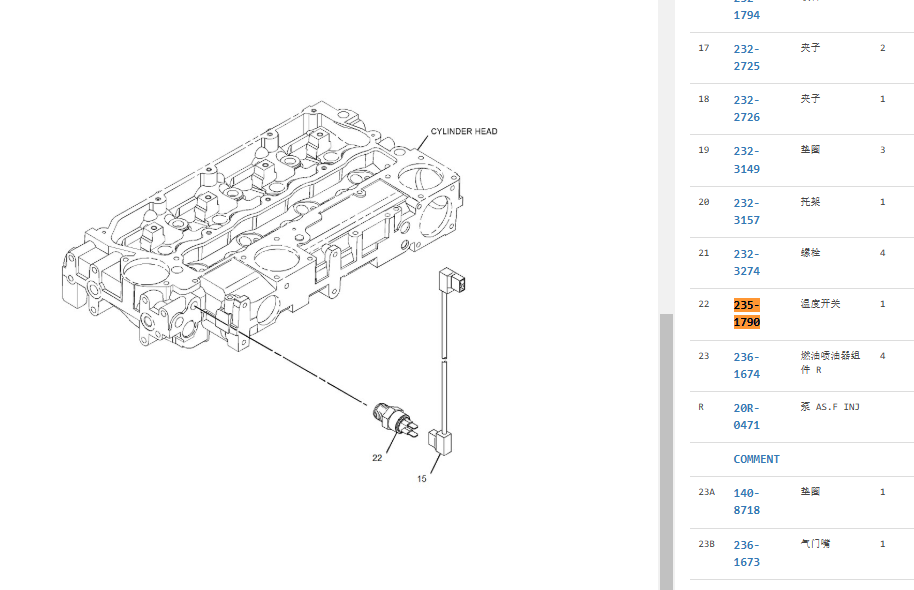Open part number 236-1674 link

click(x=746, y=366)
